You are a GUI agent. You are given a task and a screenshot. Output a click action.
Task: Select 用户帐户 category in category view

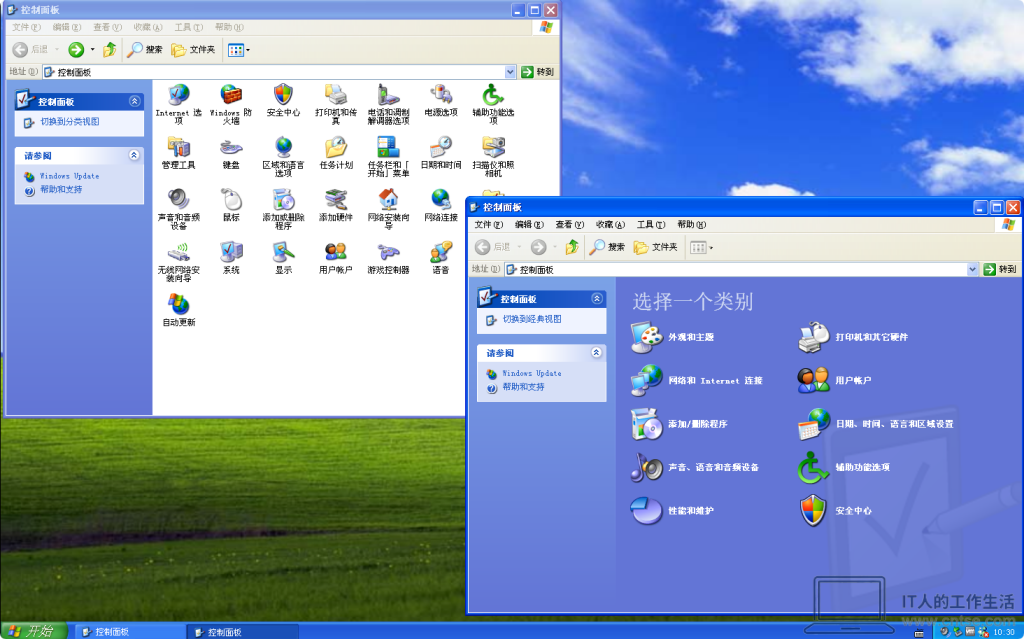(835, 380)
